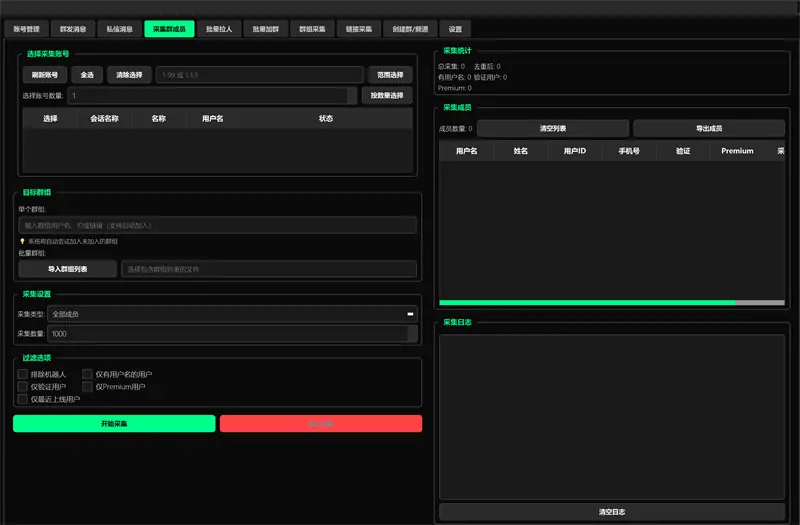This screenshot has height=525, width=800.
Task: Clear the log with 清空日志
Action: point(612,512)
